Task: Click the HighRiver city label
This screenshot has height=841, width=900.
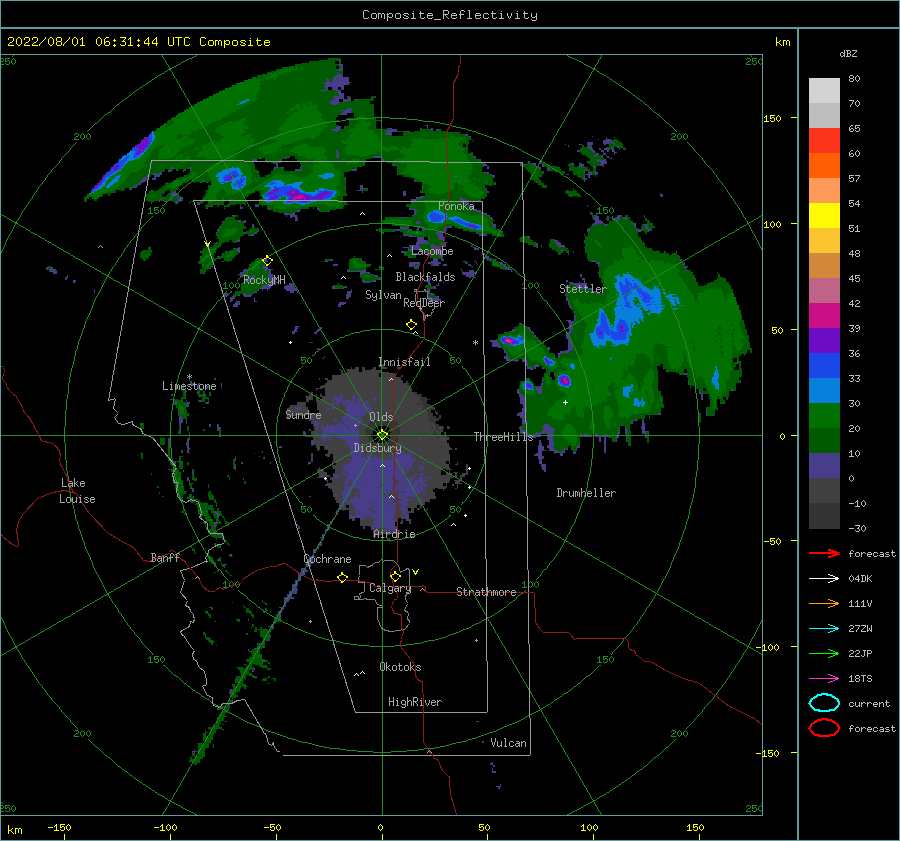Action: click(415, 702)
